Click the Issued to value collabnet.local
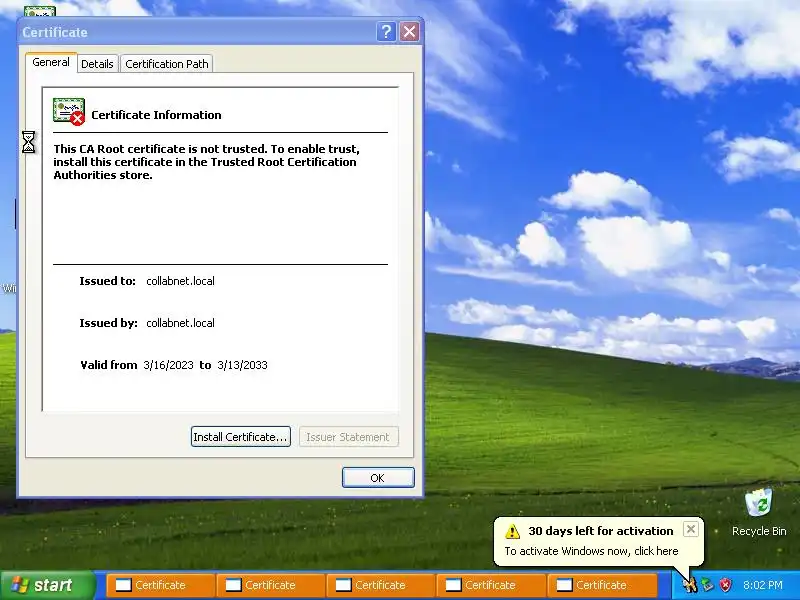 tap(180, 281)
